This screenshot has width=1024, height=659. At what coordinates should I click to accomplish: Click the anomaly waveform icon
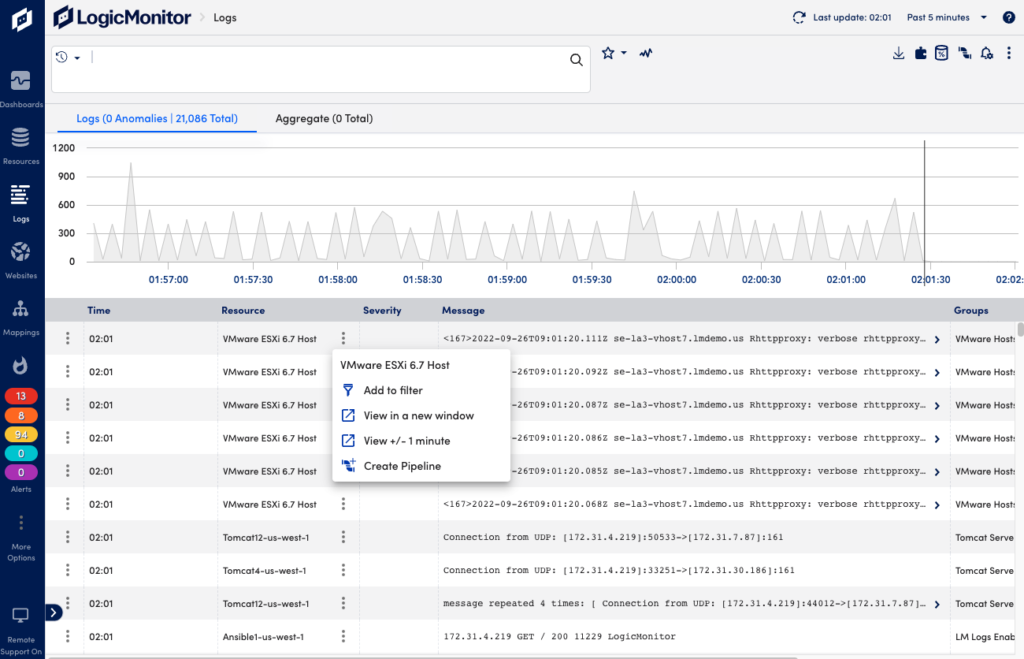click(646, 53)
